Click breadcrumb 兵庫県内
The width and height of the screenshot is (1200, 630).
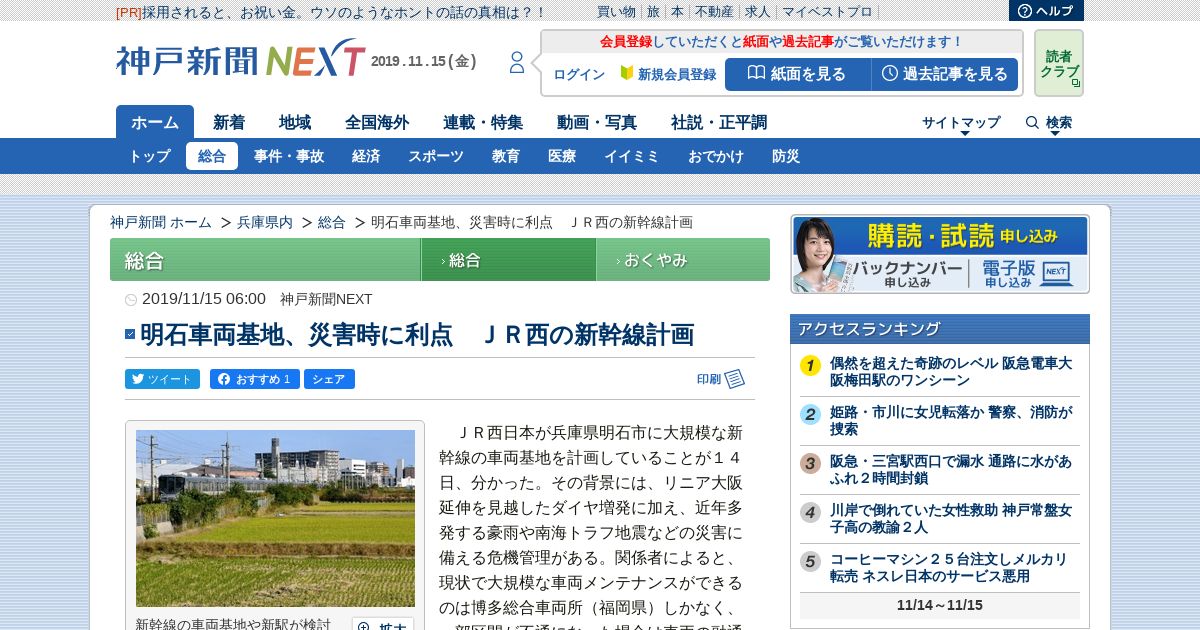pyautogui.click(x=265, y=222)
